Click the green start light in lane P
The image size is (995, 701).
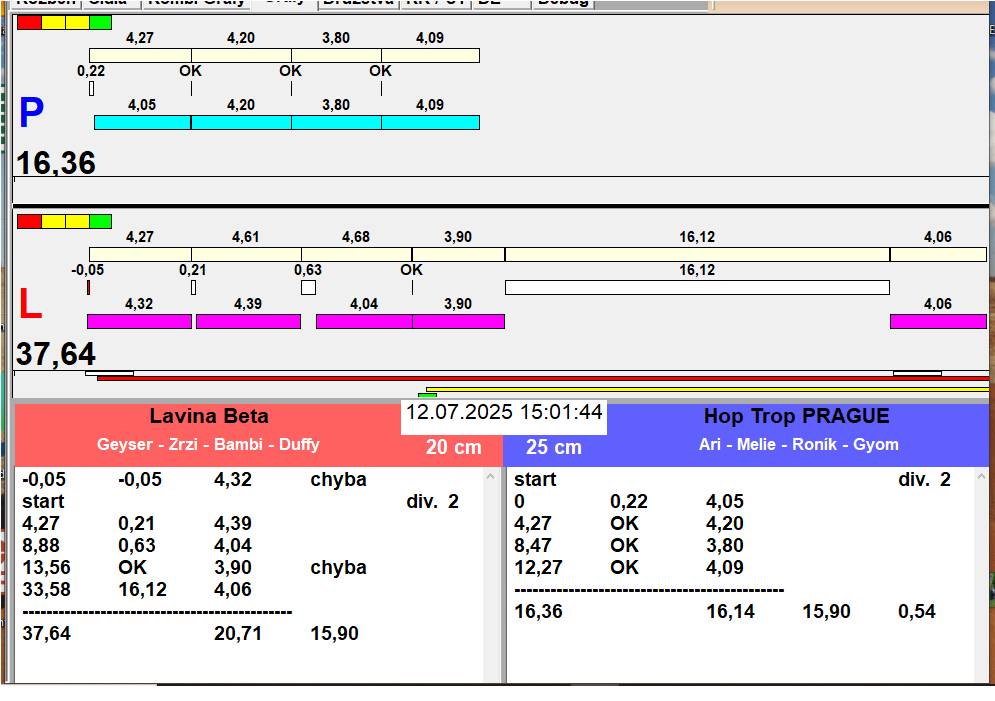[100, 23]
